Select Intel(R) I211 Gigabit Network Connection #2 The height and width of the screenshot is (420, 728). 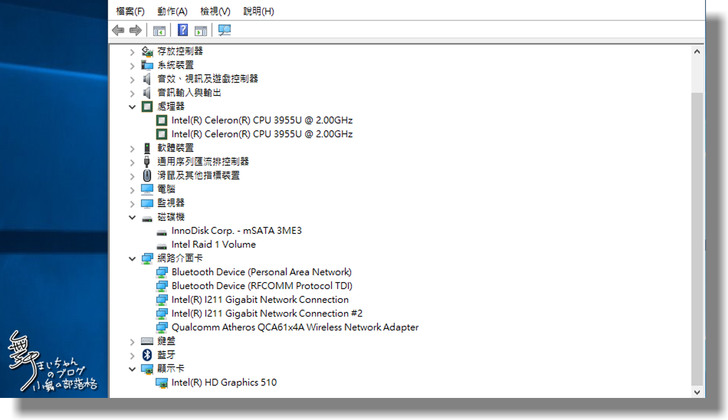click(x=267, y=314)
